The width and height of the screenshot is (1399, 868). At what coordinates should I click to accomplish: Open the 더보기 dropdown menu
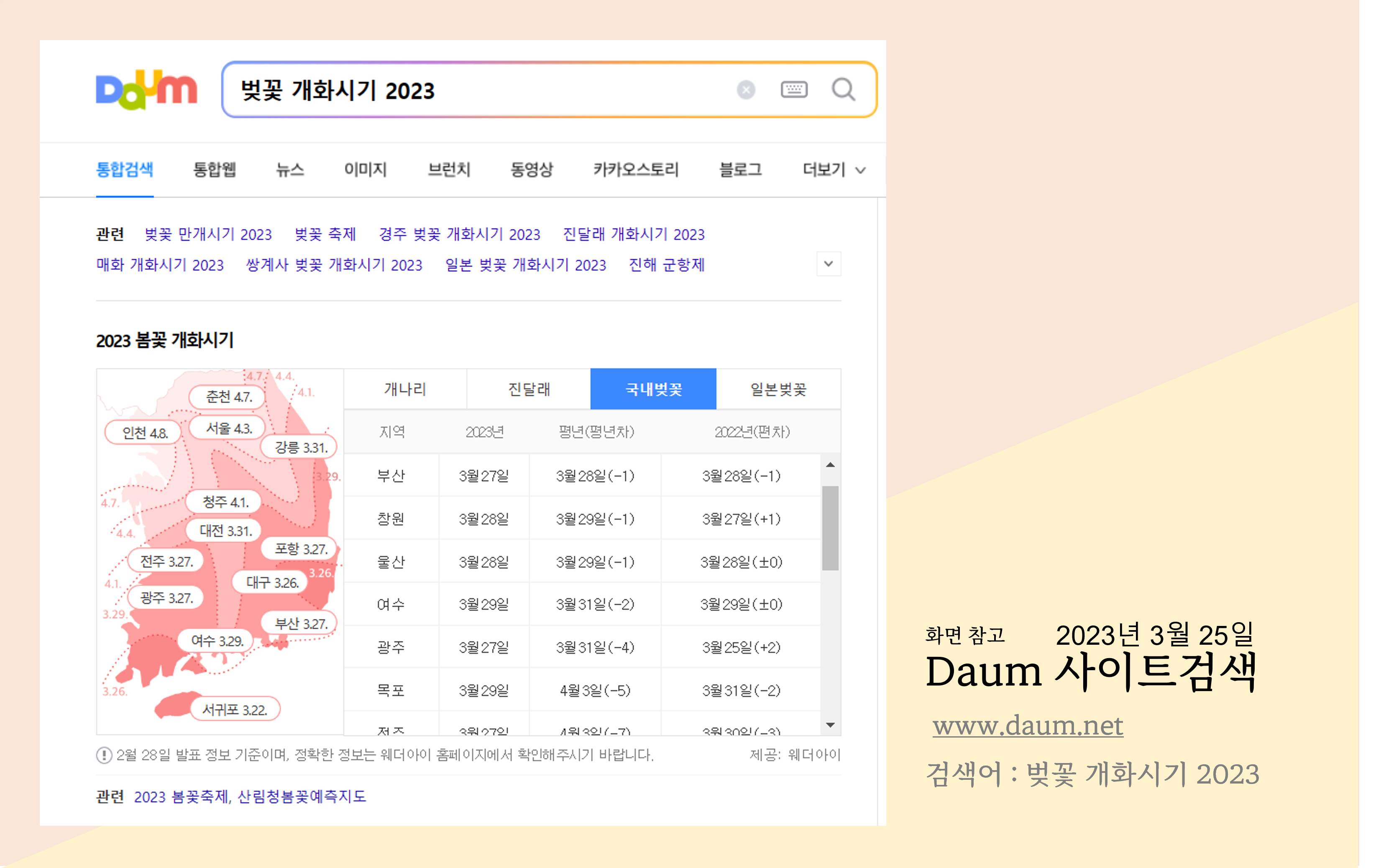833,170
